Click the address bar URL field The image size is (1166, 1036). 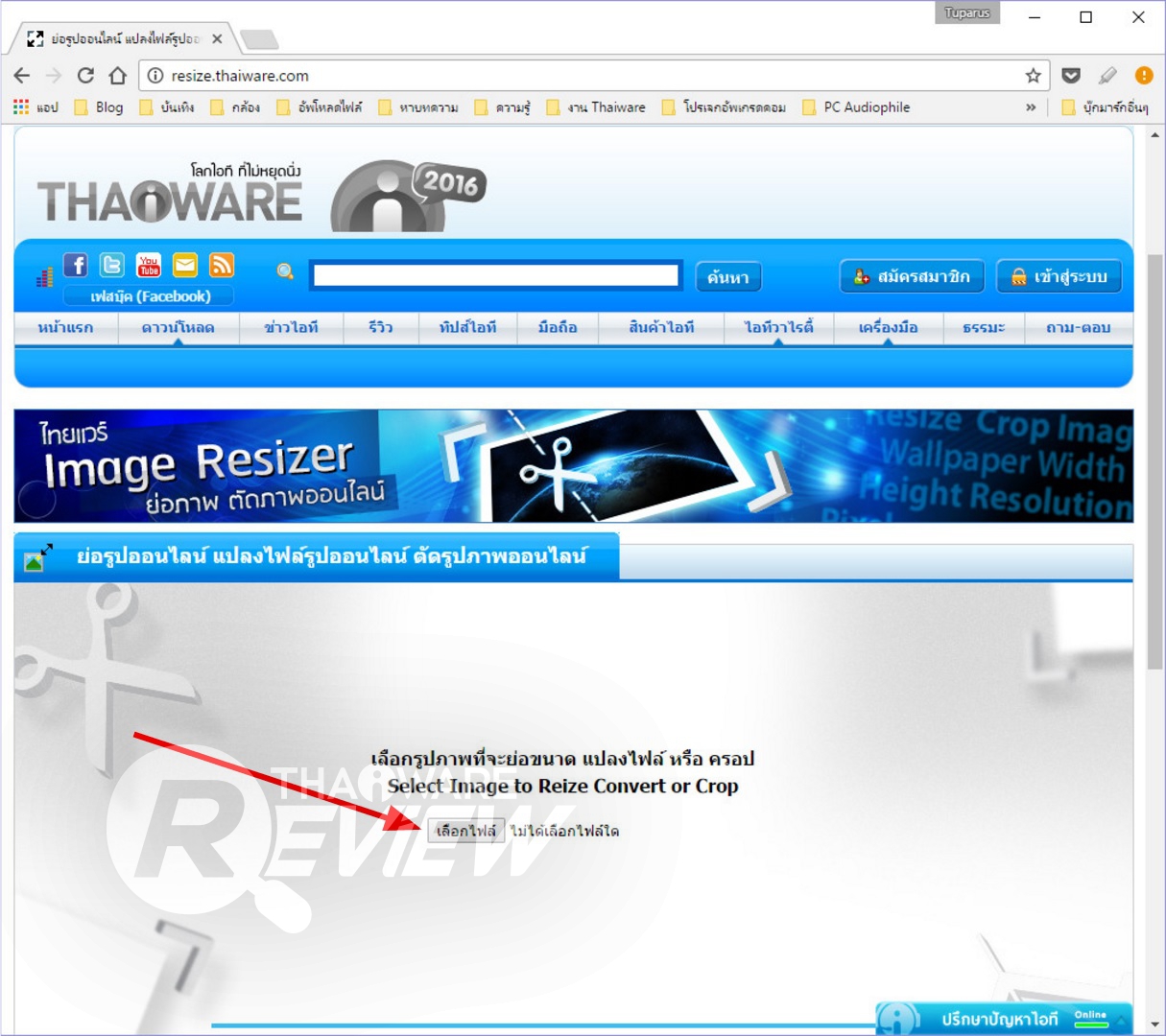(595, 76)
